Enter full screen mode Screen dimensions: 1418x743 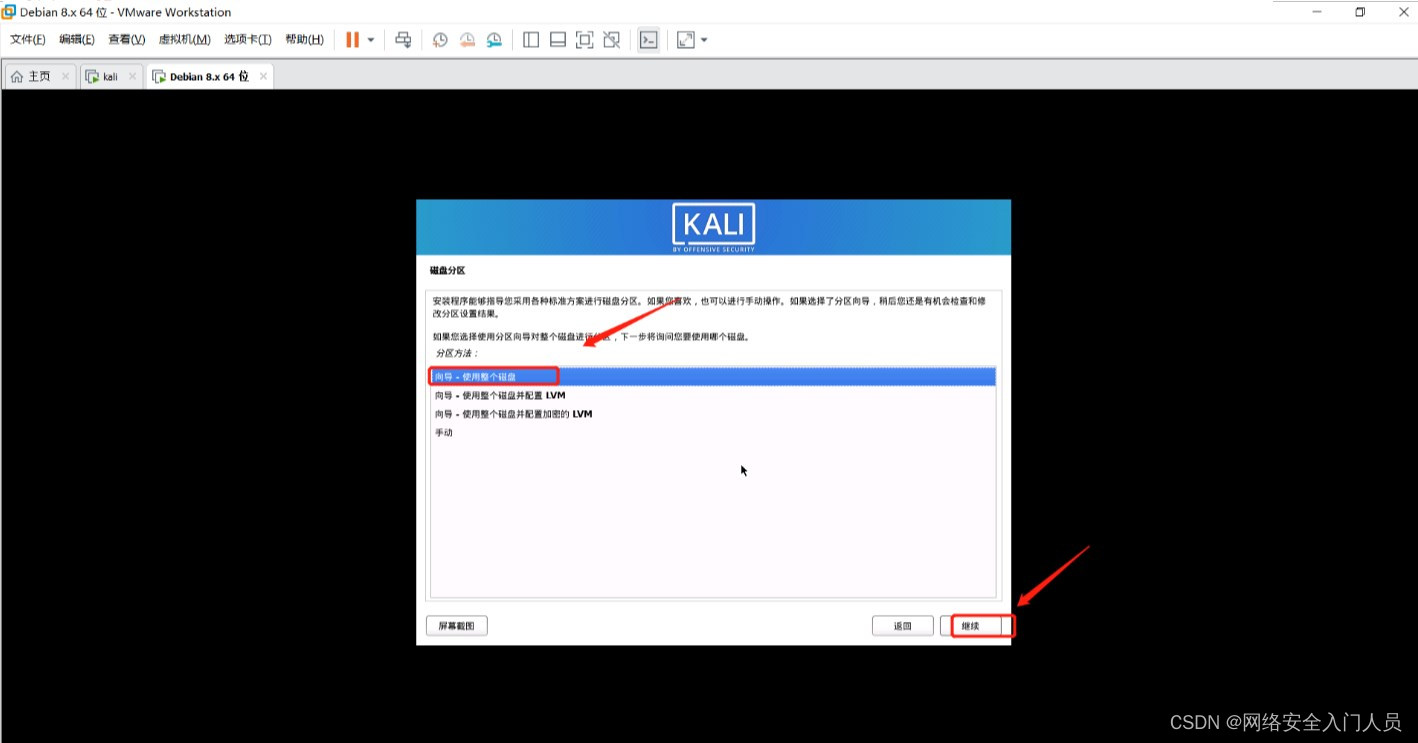coord(585,40)
